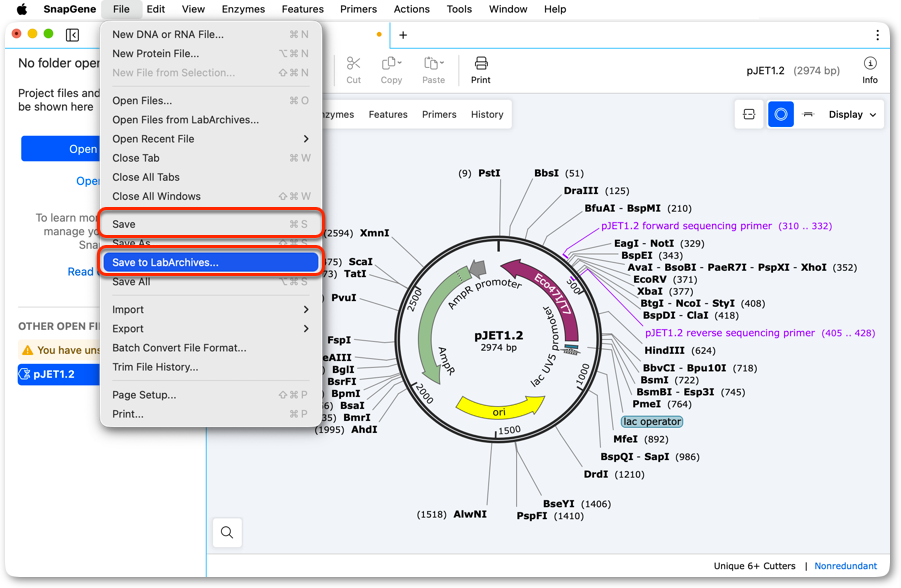901x588 pixels.
Task: Choose New Protein File
Action: (210, 53)
